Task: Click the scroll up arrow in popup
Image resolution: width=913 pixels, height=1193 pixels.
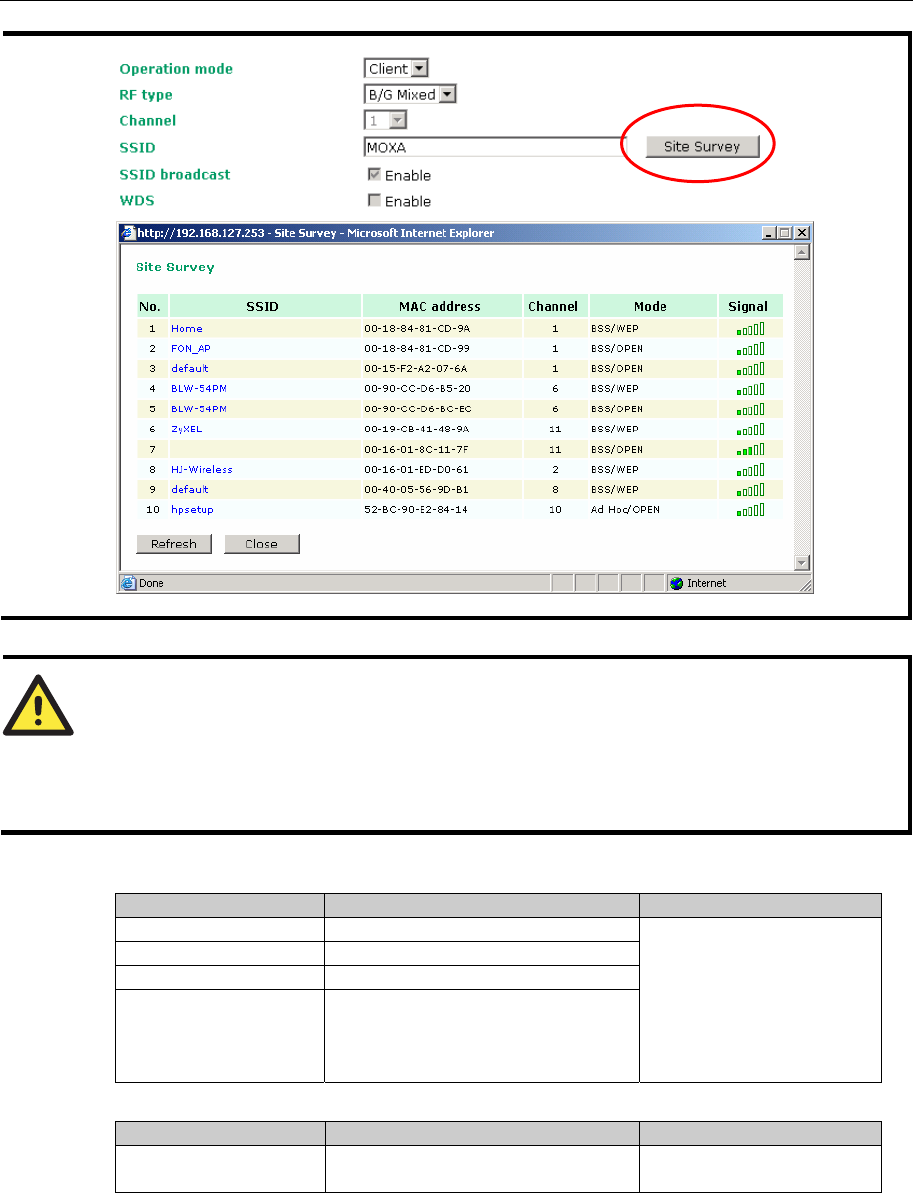Action: click(802, 252)
